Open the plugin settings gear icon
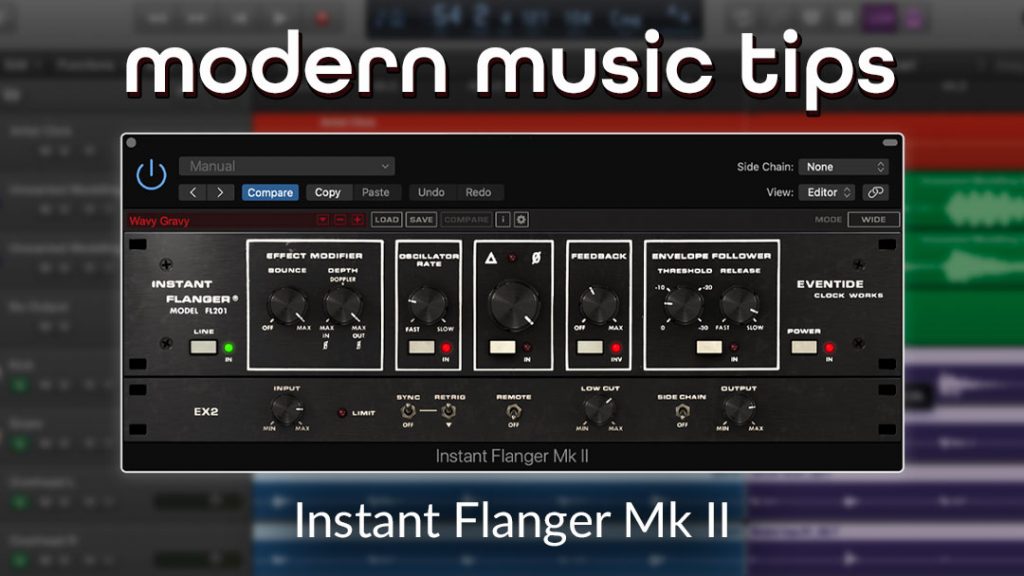This screenshot has height=576, width=1024. (521, 220)
